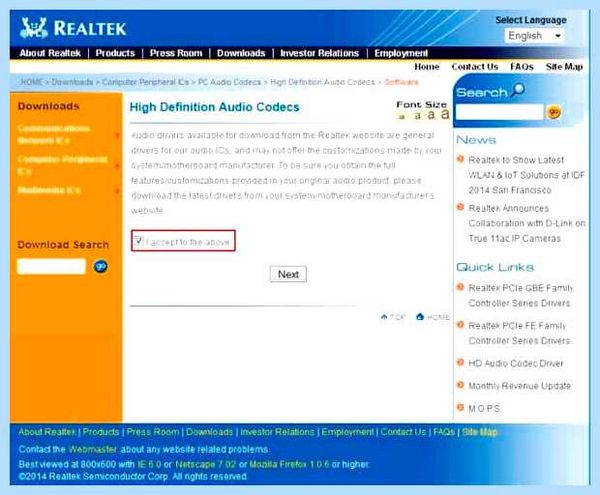Open M.O.P.S quick link
This screenshot has height=495, width=600.
(x=484, y=408)
